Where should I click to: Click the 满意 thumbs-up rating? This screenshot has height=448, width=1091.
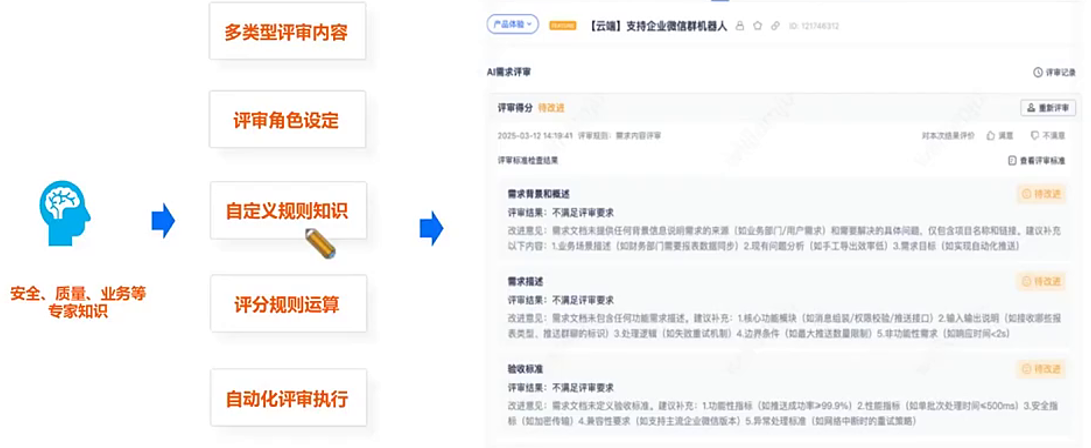tap(1000, 136)
